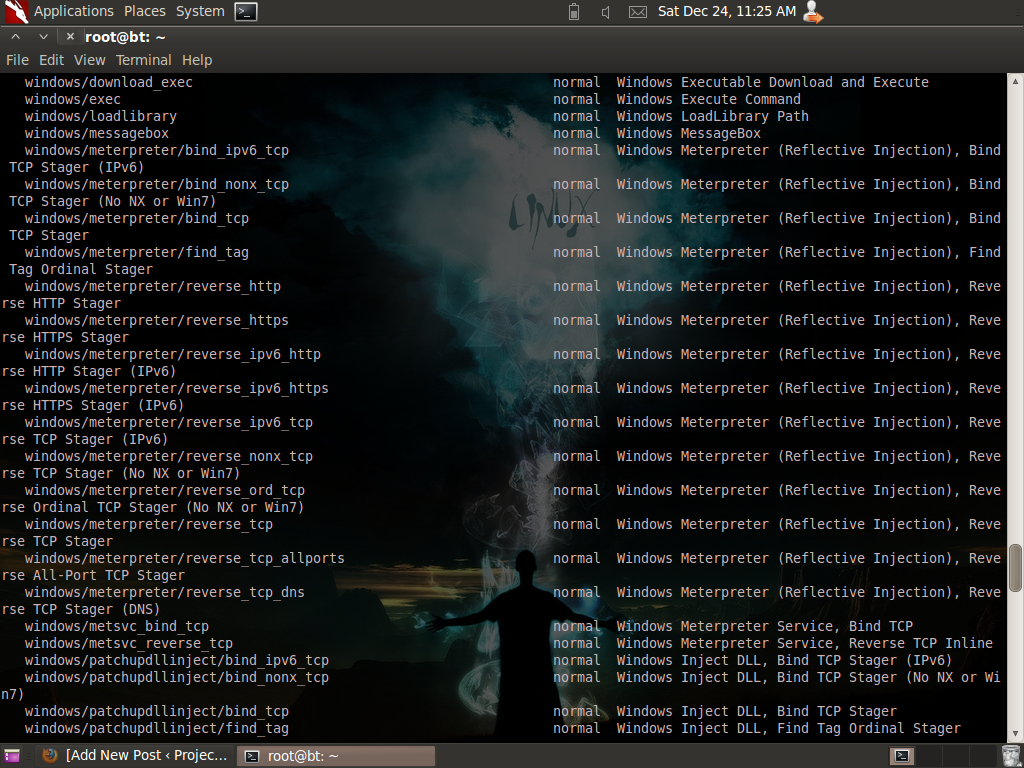Open the Terminal menu
Image resolution: width=1024 pixels, height=768 pixels.
click(x=143, y=60)
